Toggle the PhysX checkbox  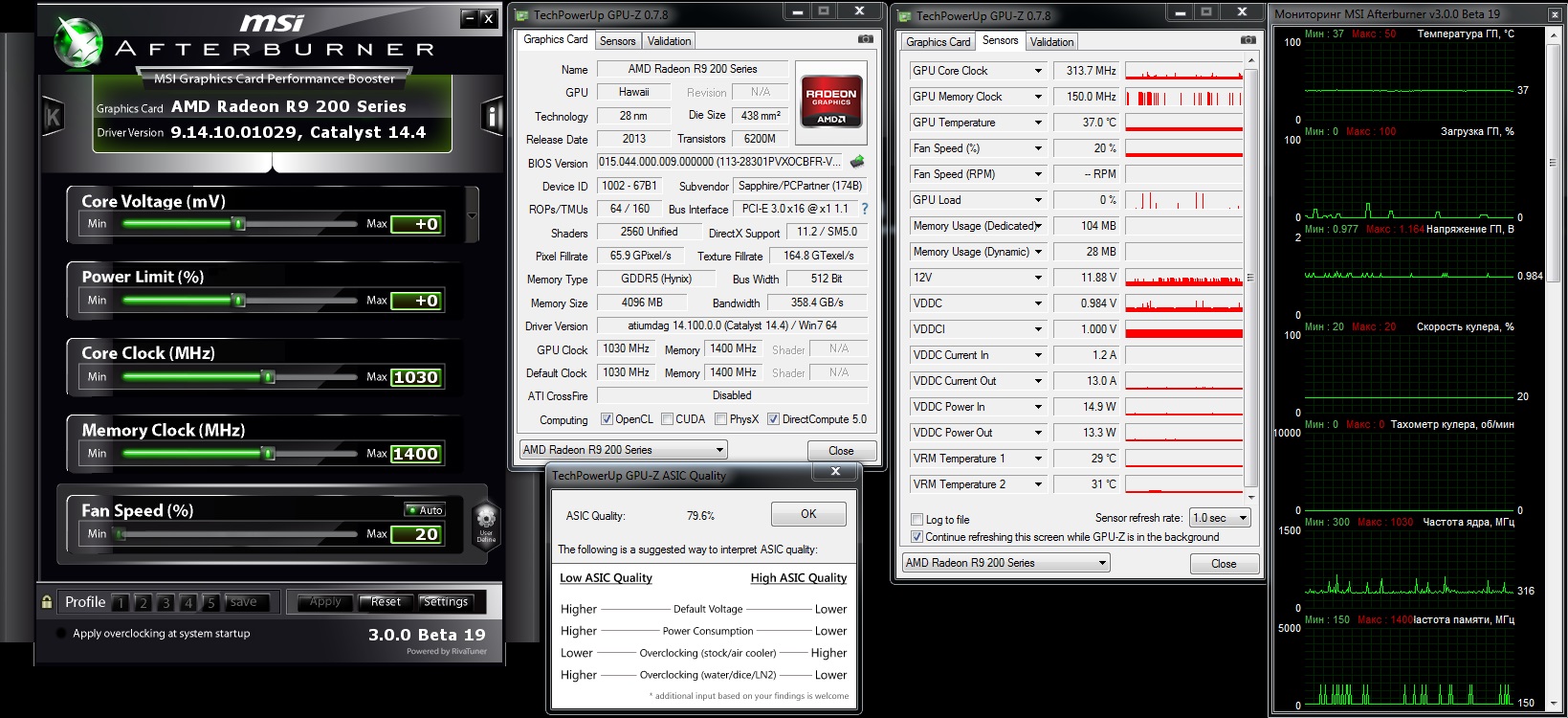(x=719, y=419)
